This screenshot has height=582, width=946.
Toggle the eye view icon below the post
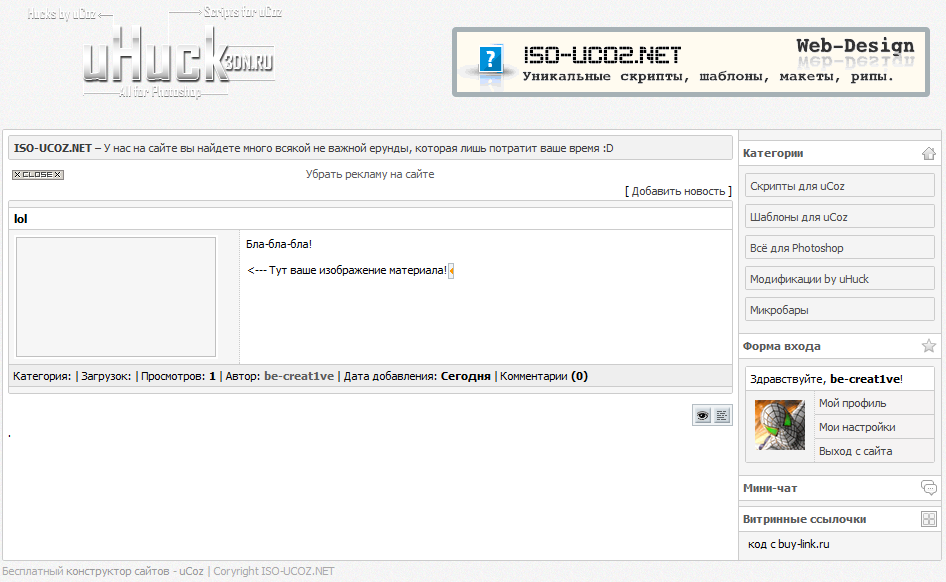point(703,415)
